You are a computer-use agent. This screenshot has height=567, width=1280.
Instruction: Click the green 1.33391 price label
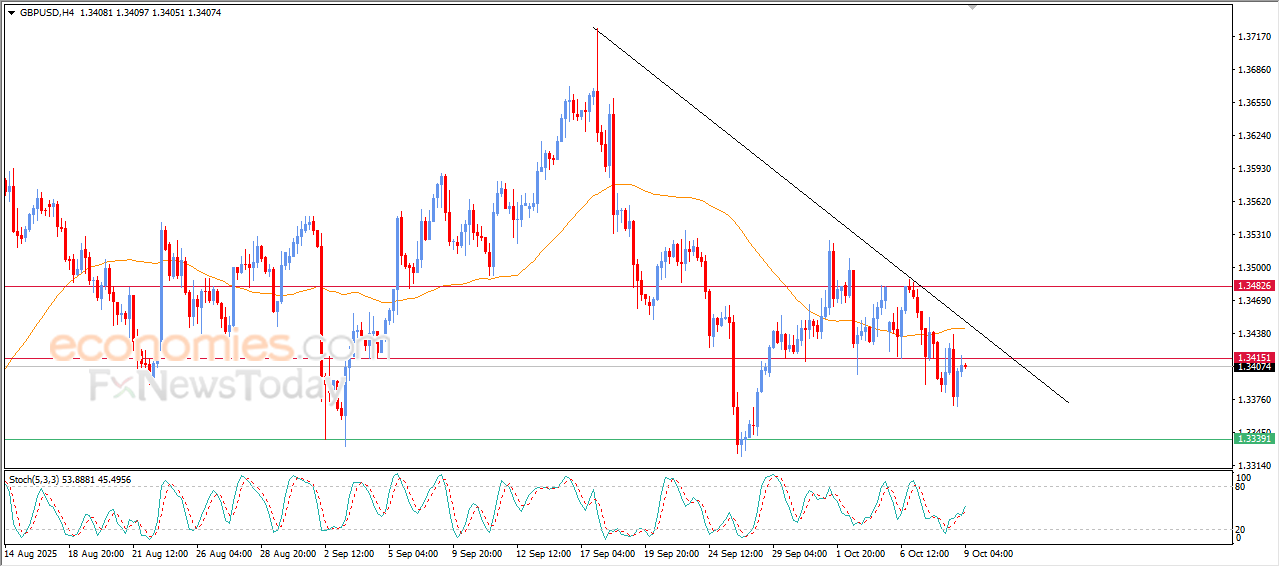1253,439
